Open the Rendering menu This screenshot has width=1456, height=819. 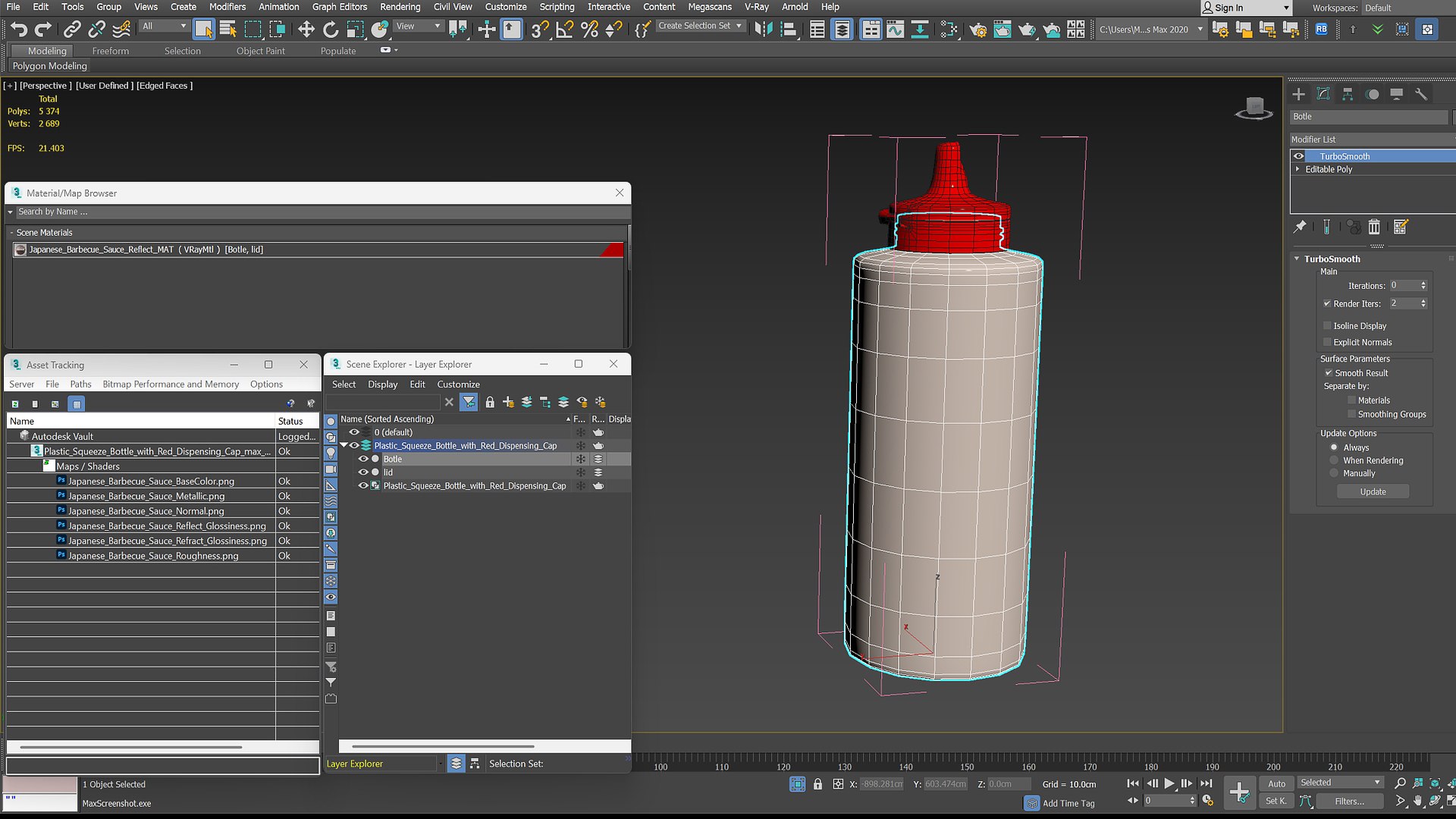(x=400, y=7)
